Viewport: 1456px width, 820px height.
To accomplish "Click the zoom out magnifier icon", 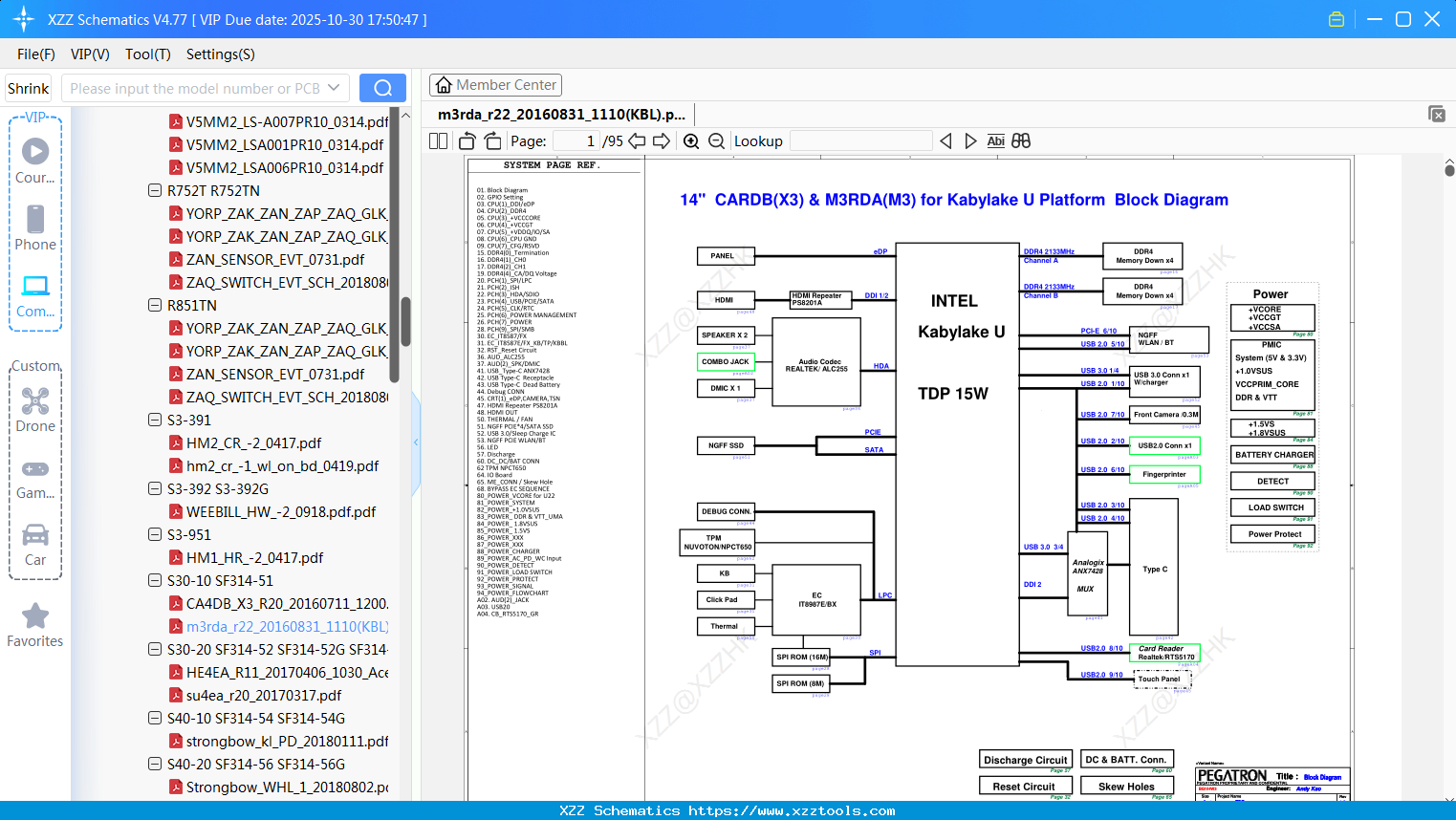I will (x=717, y=141).
